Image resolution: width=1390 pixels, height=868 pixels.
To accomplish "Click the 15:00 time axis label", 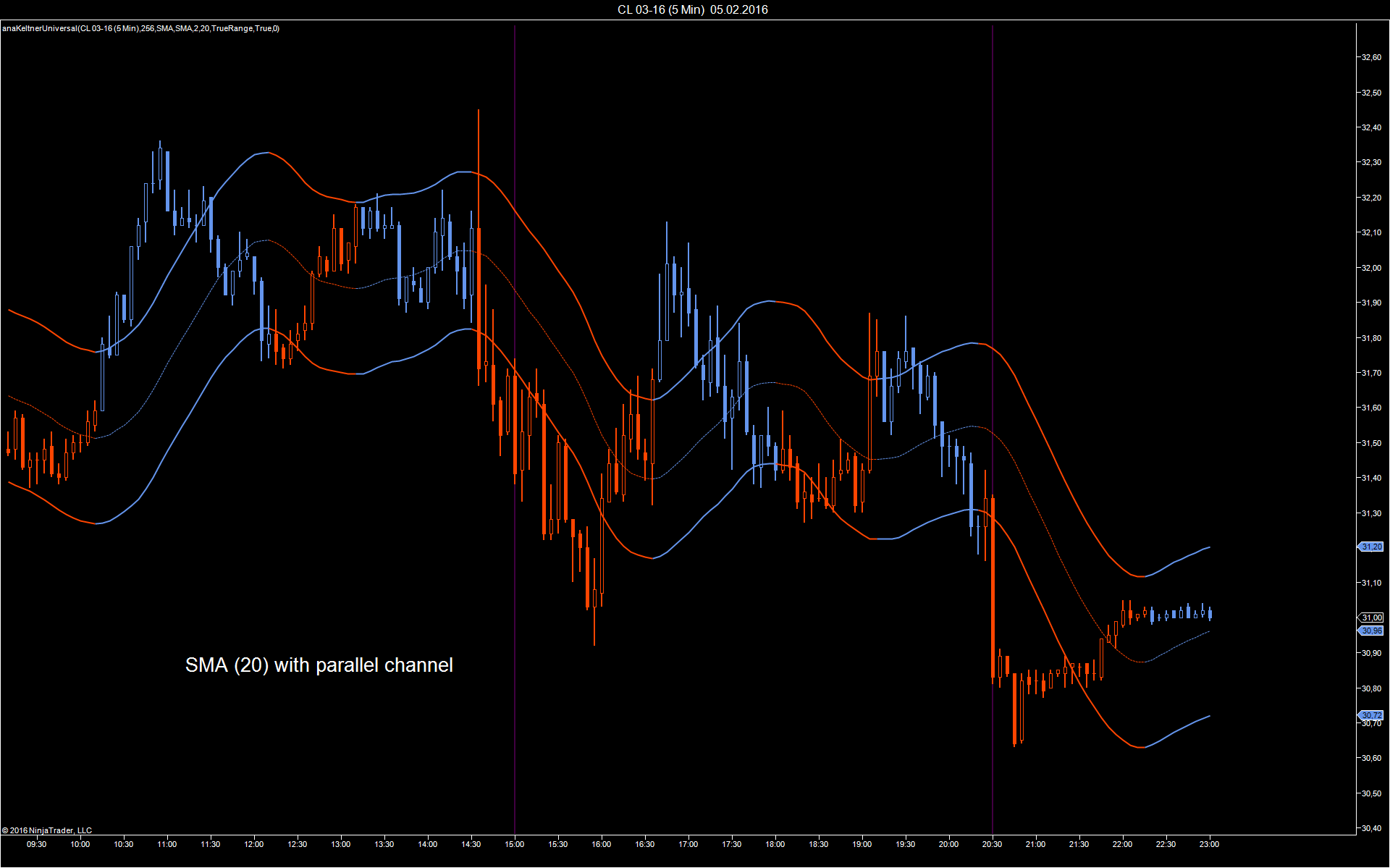I will point(515,844).
